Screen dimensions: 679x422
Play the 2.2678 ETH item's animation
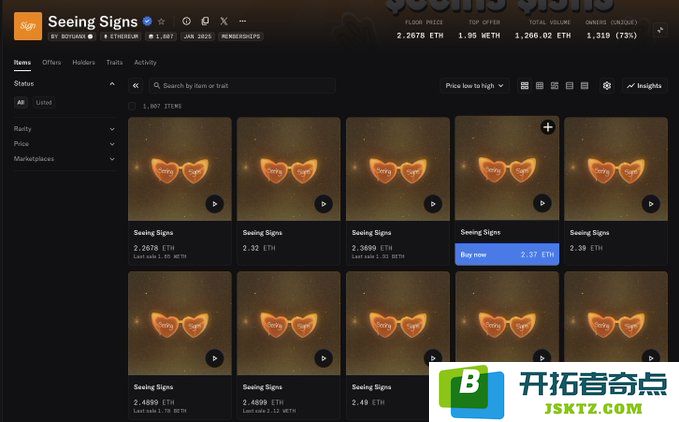[x=214, y=204]
